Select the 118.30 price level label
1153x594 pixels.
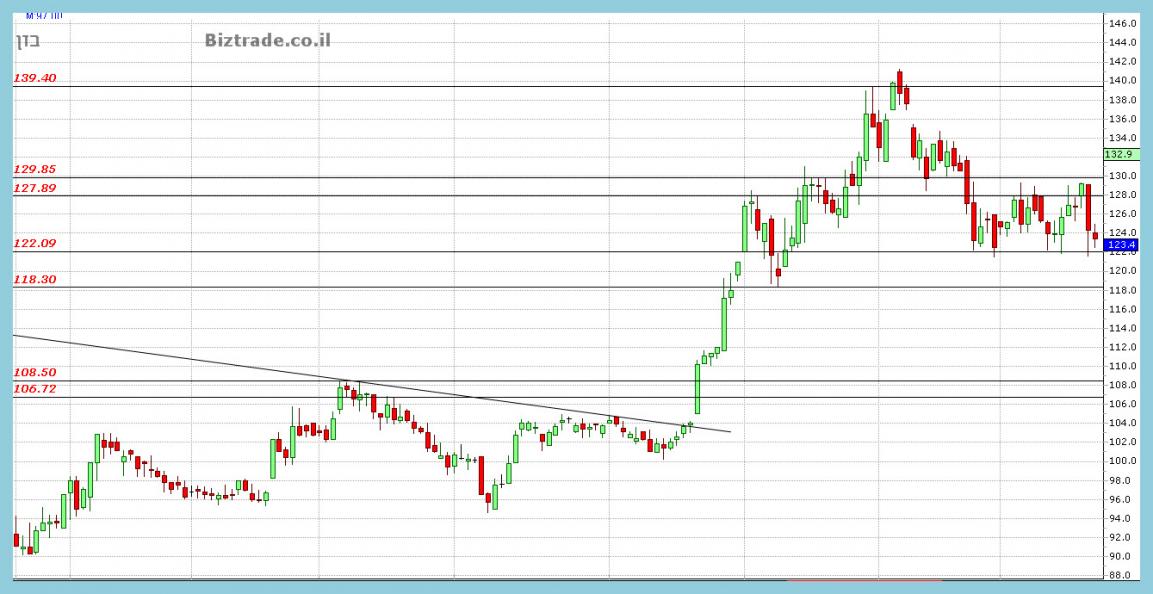[35, 281]
